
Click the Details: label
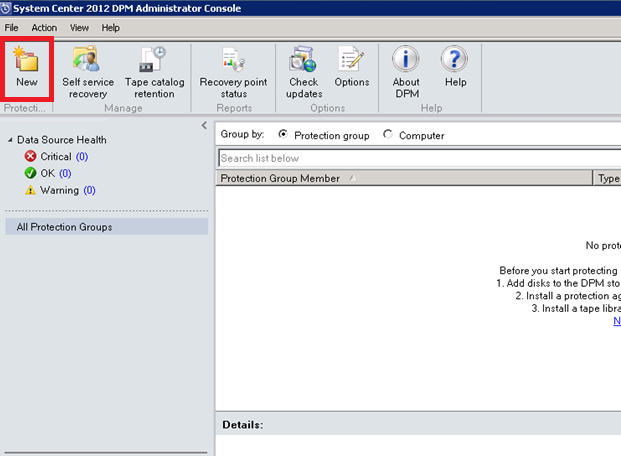(x=243, y=425)
